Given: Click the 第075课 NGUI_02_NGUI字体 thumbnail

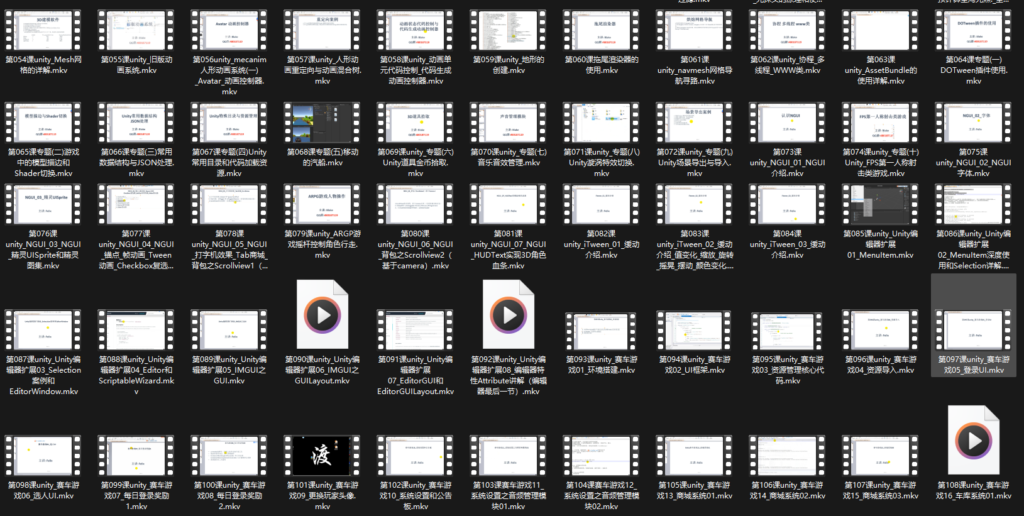Looking at the screenshot, I should [x=973, y=122].
